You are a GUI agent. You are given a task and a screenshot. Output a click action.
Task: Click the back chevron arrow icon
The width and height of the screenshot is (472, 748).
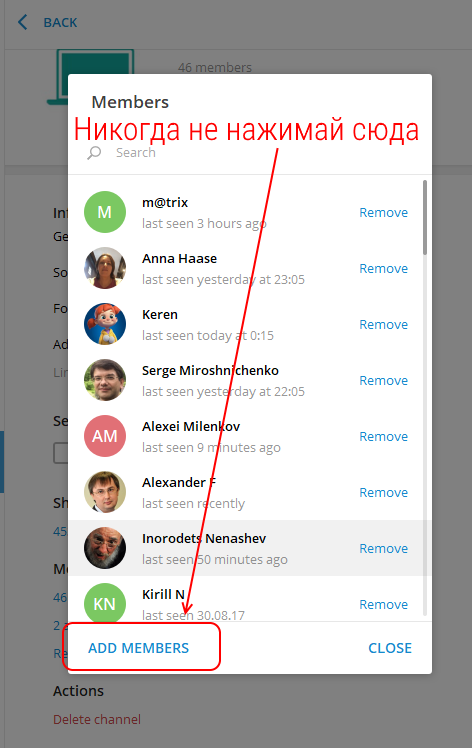click(22, 22)
